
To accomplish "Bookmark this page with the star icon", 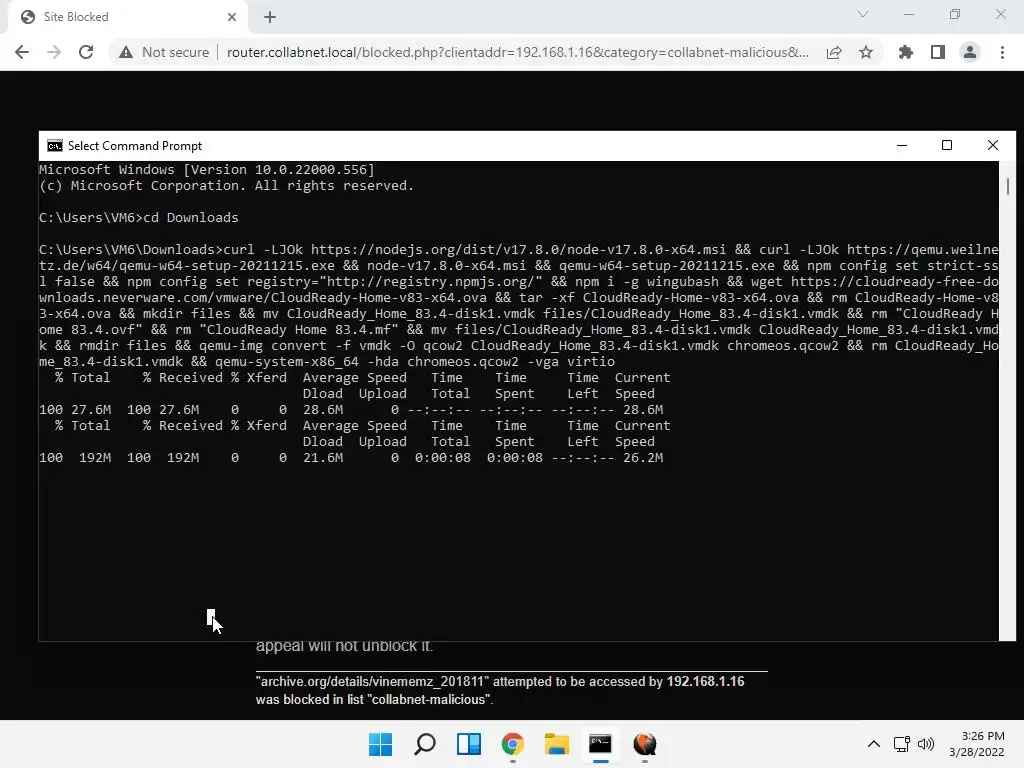I will [866, 52].
